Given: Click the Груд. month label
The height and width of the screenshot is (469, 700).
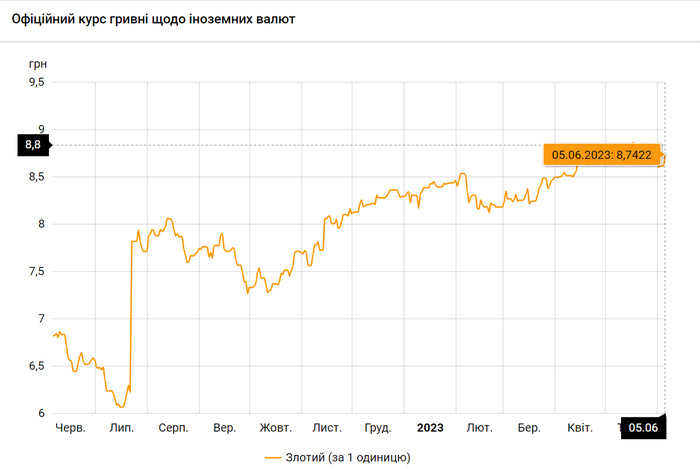Looking at the screenshot, I should [378, 428].
